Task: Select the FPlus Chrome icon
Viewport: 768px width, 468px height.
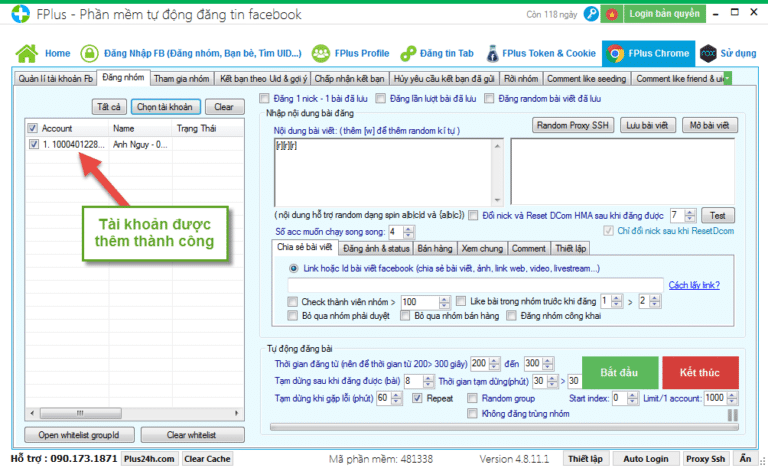Action: [x=615, y=53]
